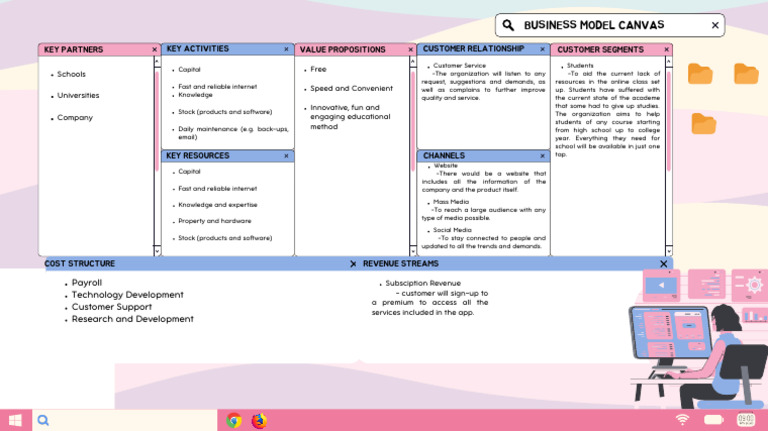This screenshot has height=431, width=768.
Task: Click 'Customer Service' in Customer Relationship
Action: tap(459, 66)
